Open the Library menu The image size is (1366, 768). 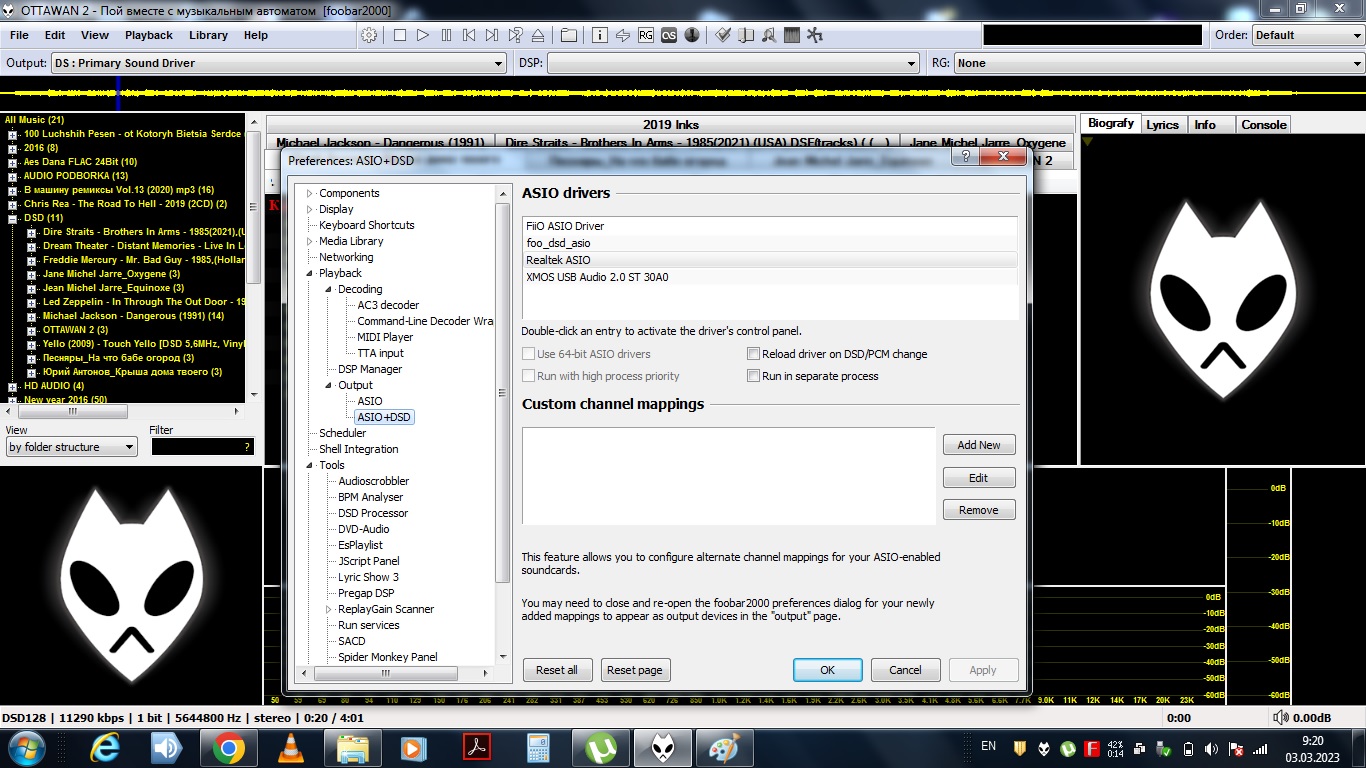pyautogui.click(x=208, y=35)
